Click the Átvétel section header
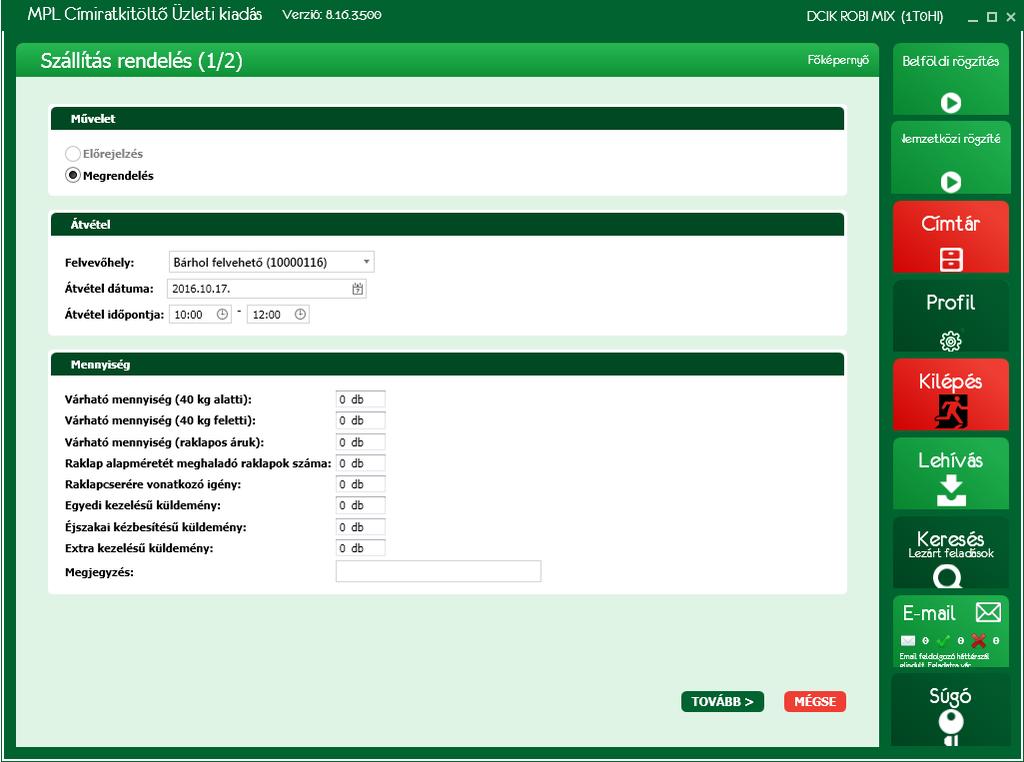Viewport: 1024px width, 762px height. coord(447,224)
